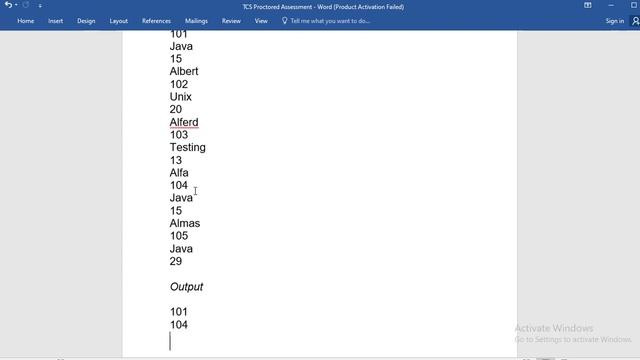
Task: Open Ribbon Display Options icon
Action: tap(588, 5)
